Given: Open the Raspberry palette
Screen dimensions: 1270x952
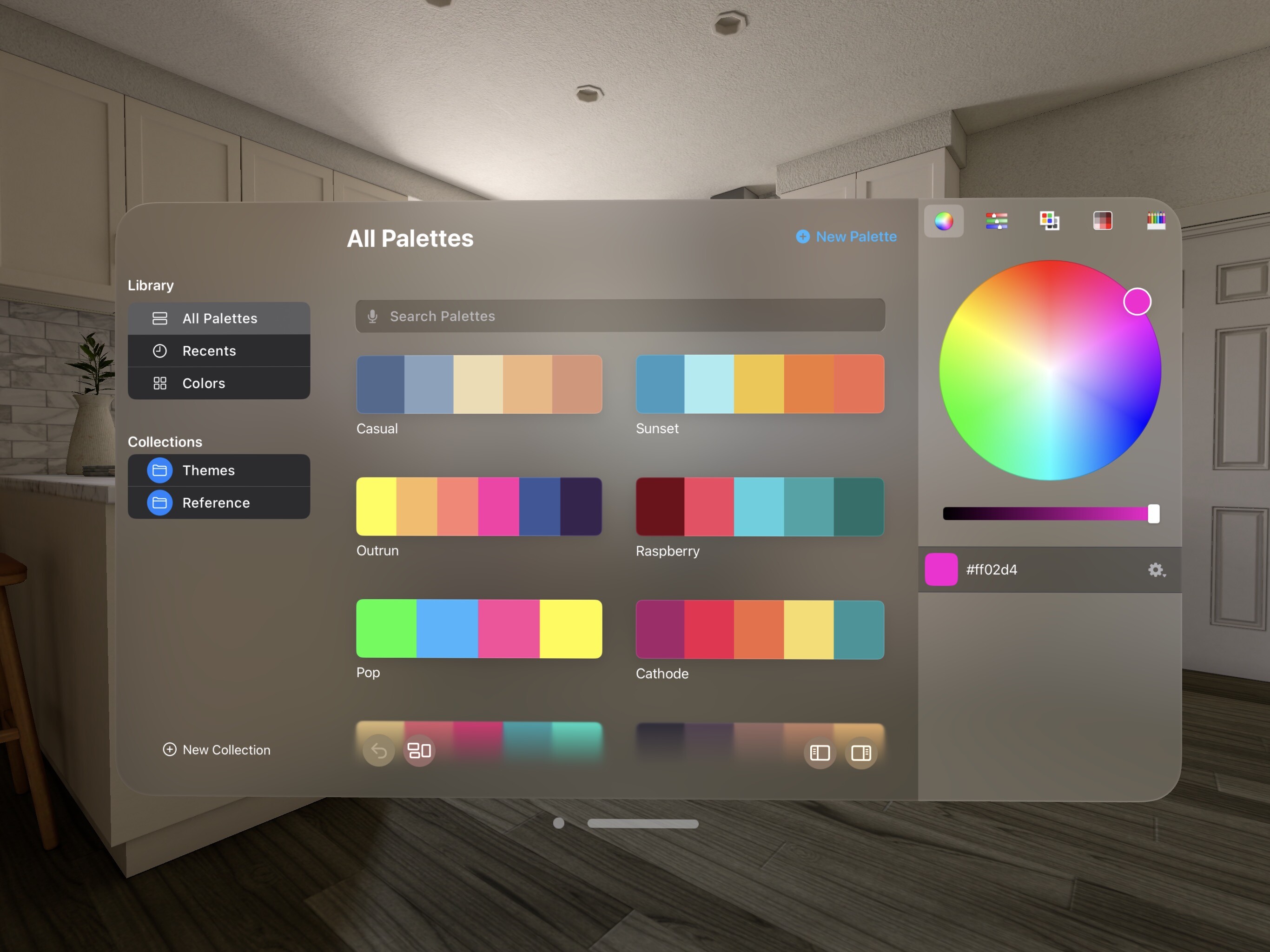Looking at the screenshot, I should (x=760, y=506).
